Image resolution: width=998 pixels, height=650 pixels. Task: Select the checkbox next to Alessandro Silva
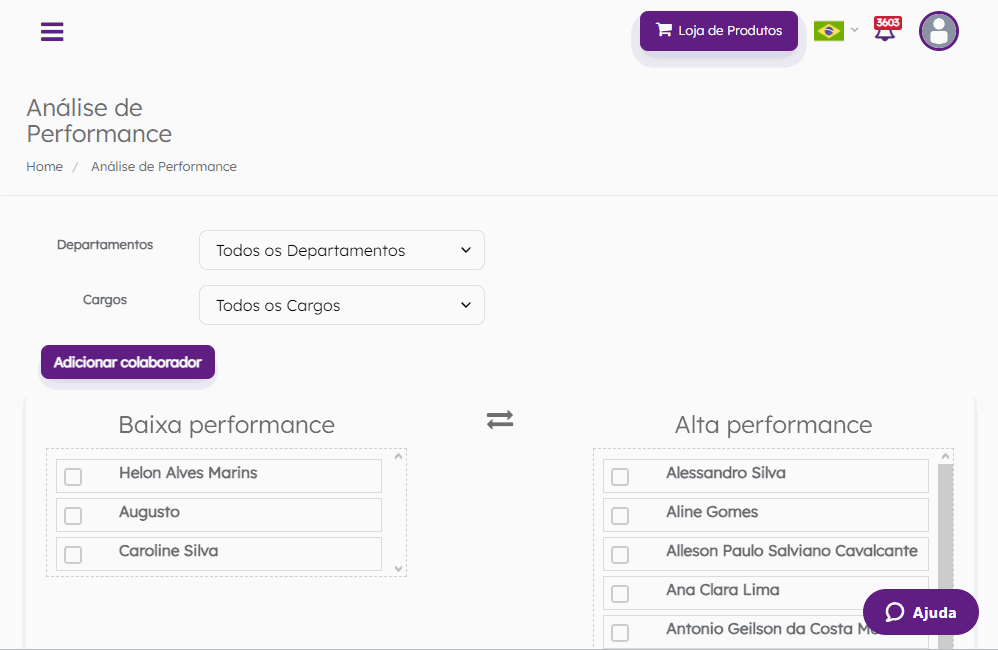point(621,477)
